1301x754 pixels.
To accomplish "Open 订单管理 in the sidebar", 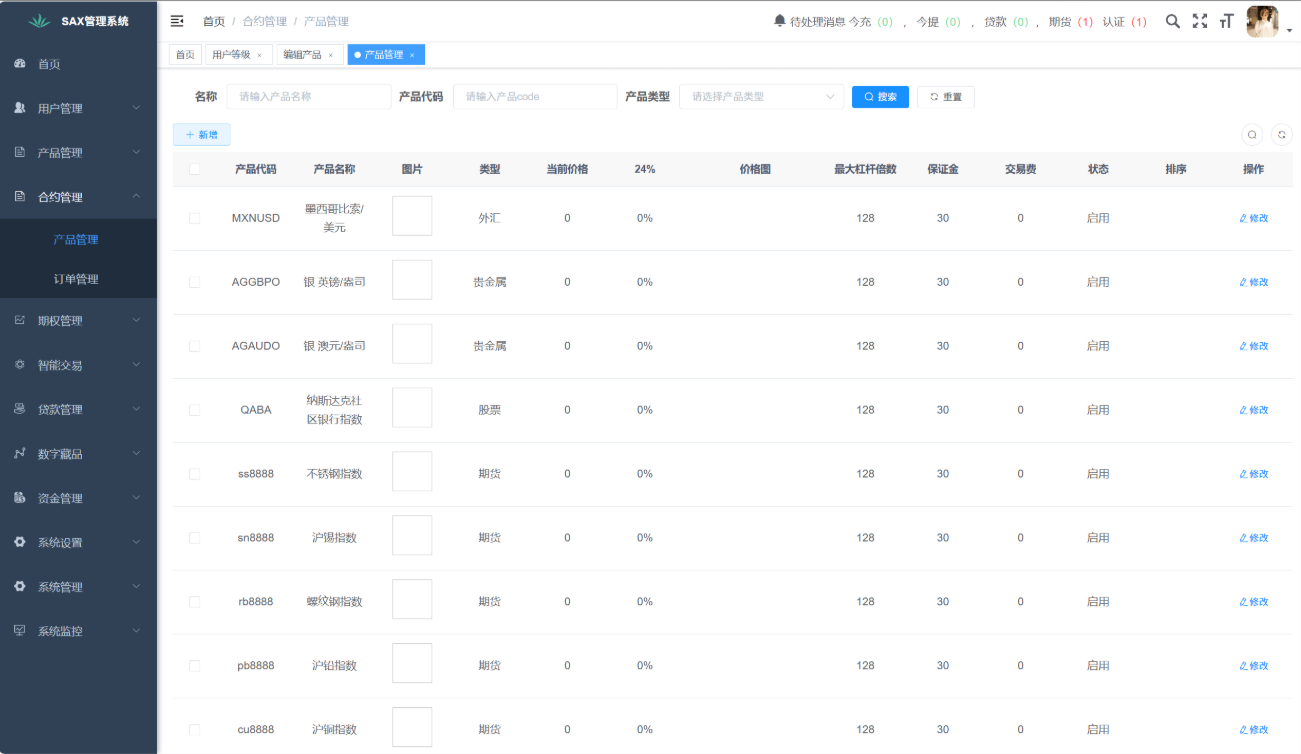I will point(76,279).
